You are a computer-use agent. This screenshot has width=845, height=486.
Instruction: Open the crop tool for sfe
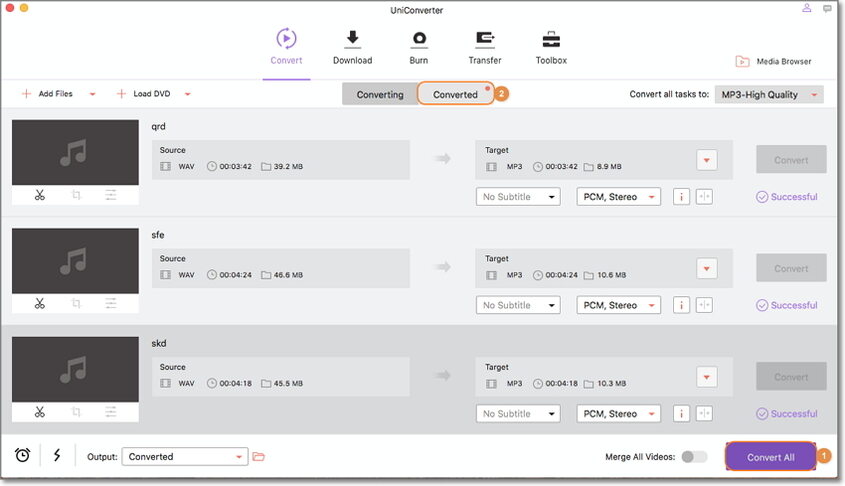coord(76,304)
